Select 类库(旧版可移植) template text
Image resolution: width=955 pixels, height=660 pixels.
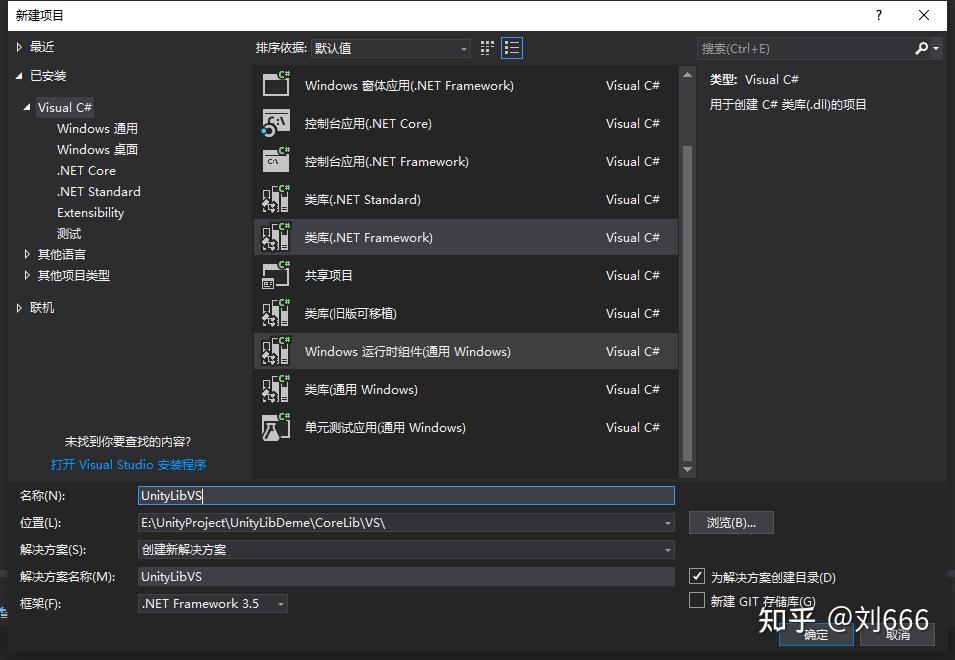pos(350,314)
